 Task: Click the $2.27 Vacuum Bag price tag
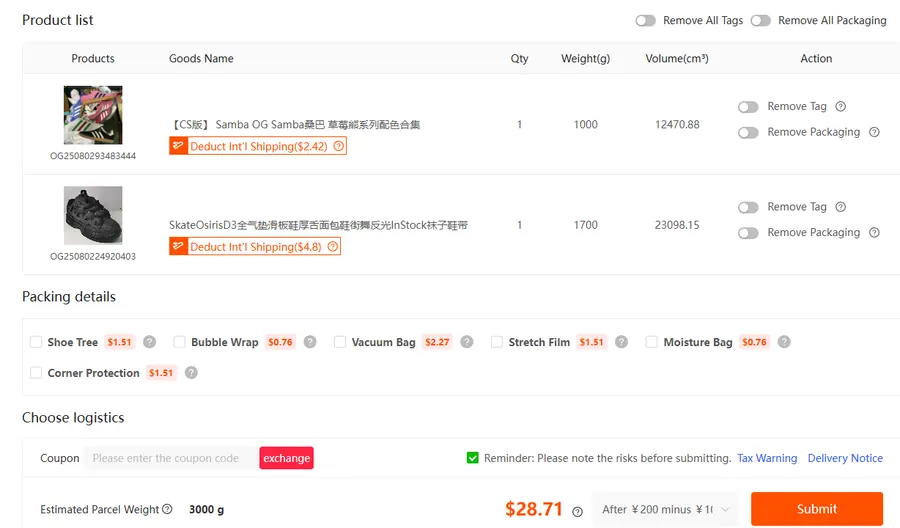[437, 342]
